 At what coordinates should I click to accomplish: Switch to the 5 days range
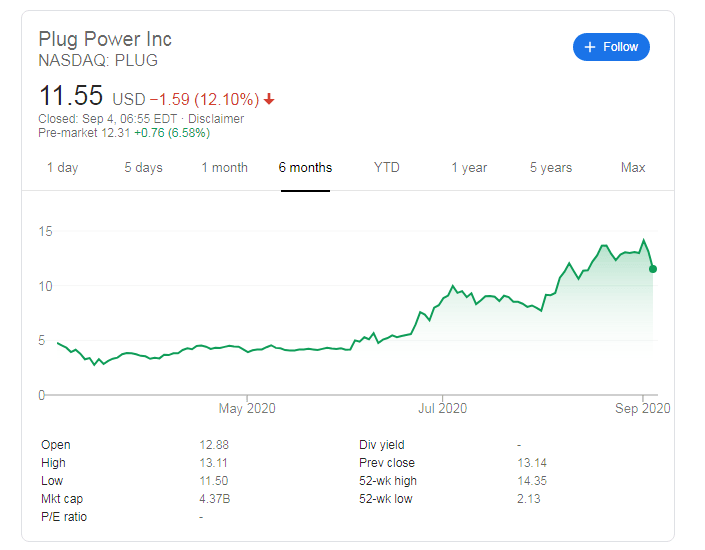(x=143, y=167)
